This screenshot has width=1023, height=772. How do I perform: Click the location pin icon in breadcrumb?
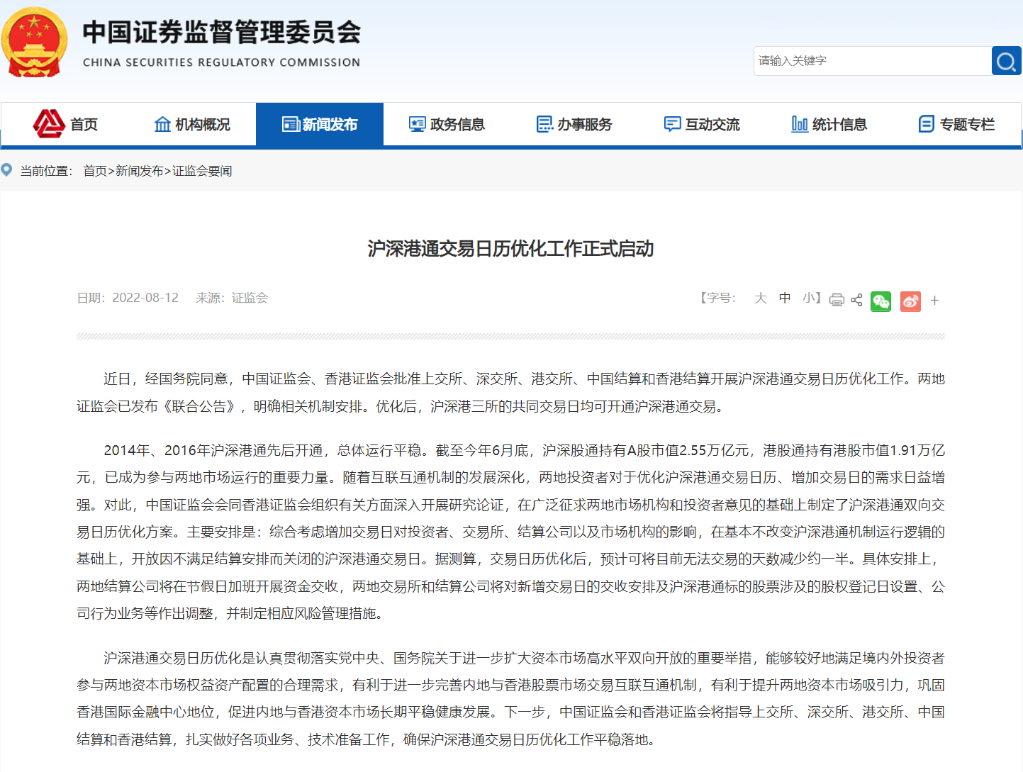8,171
